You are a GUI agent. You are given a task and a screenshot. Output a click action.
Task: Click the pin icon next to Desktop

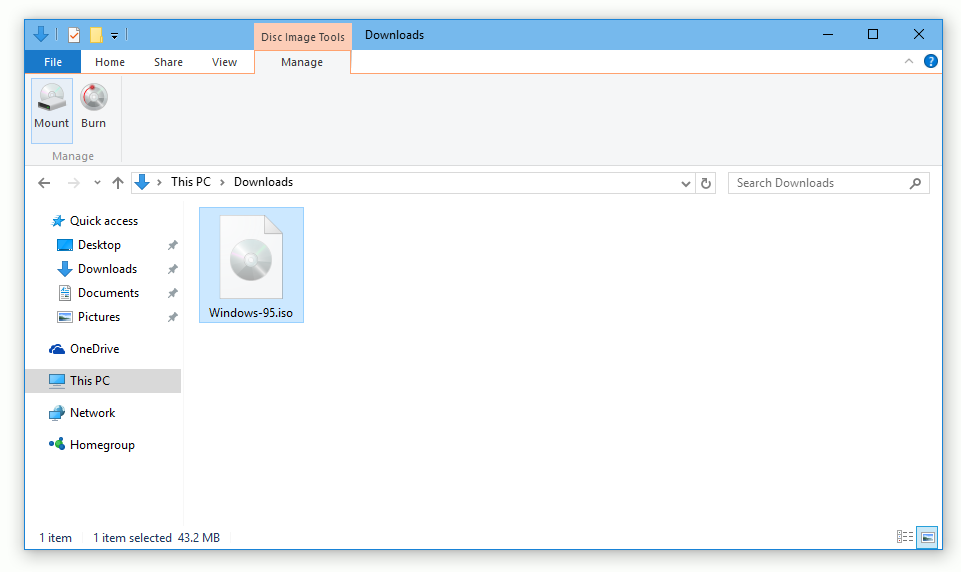tap(173, 245)
